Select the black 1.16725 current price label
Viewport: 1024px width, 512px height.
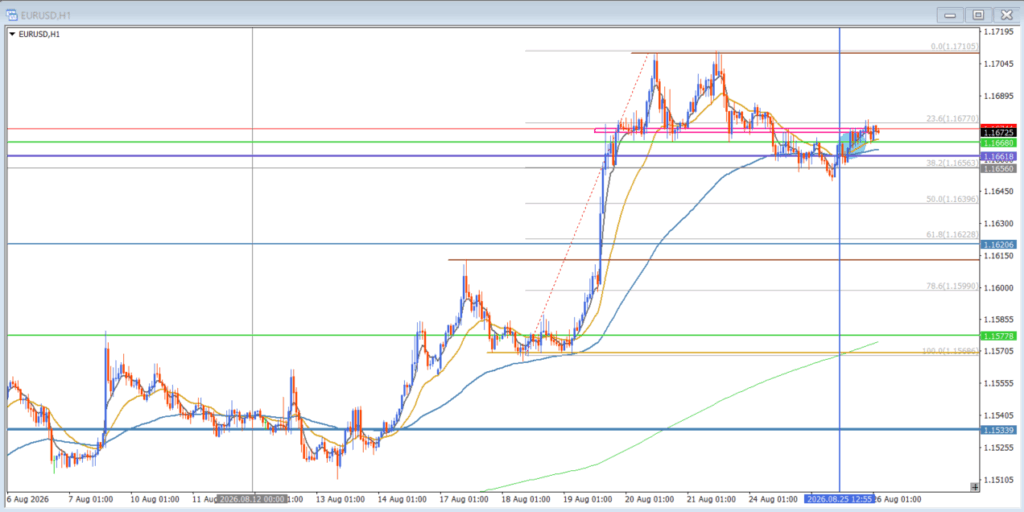pos(999,133)
